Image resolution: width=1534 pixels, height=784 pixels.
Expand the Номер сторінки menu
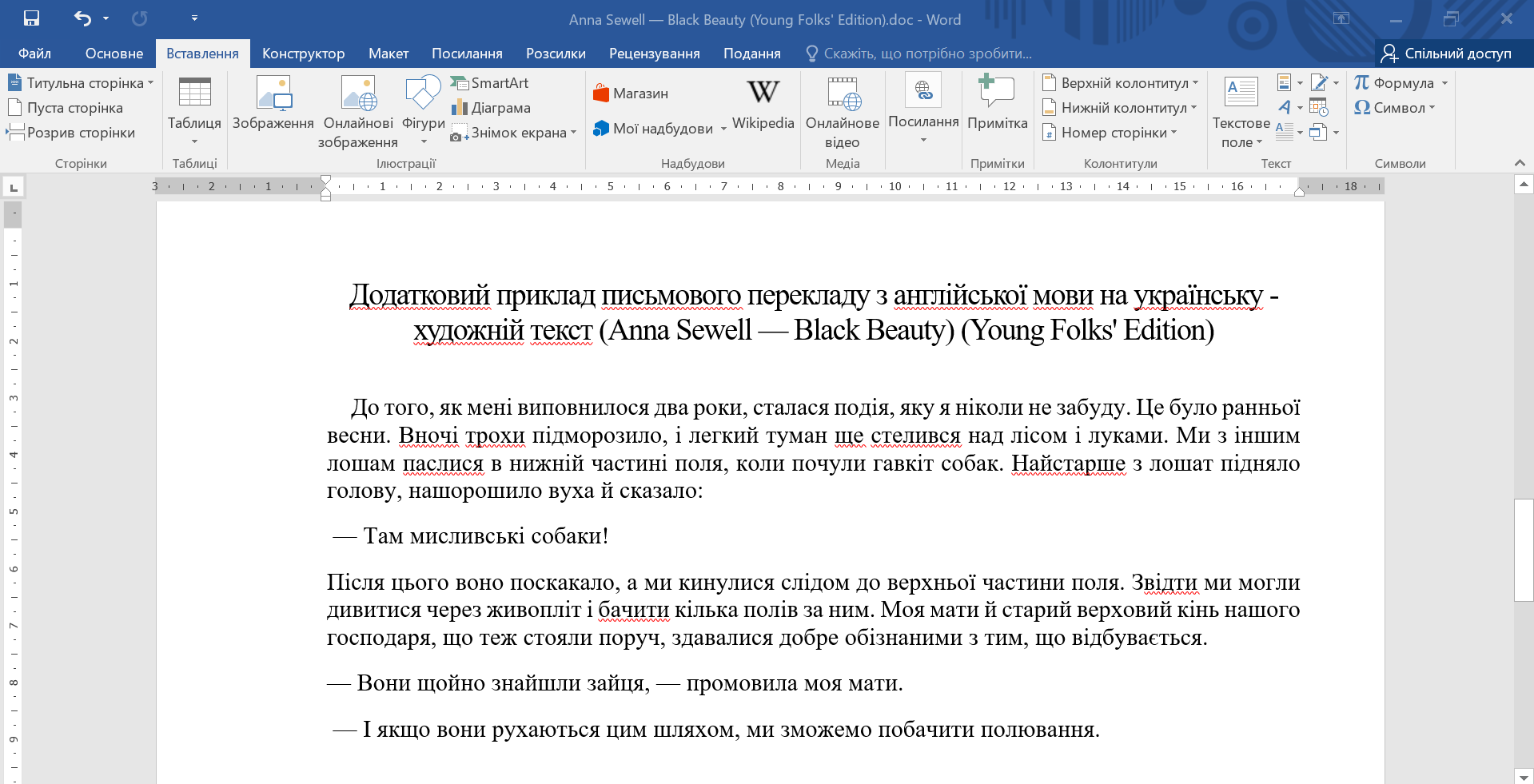[x=1173, y=133]
